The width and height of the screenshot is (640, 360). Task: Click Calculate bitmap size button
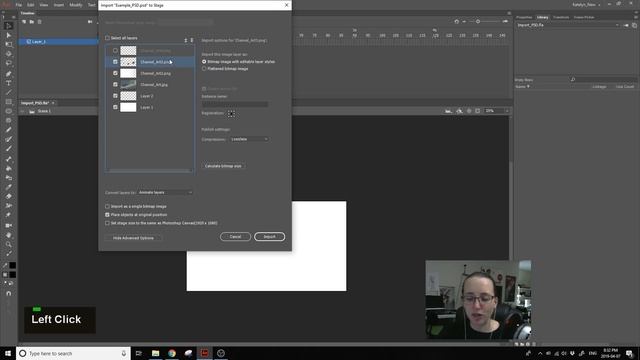click(x=223, y=166)
